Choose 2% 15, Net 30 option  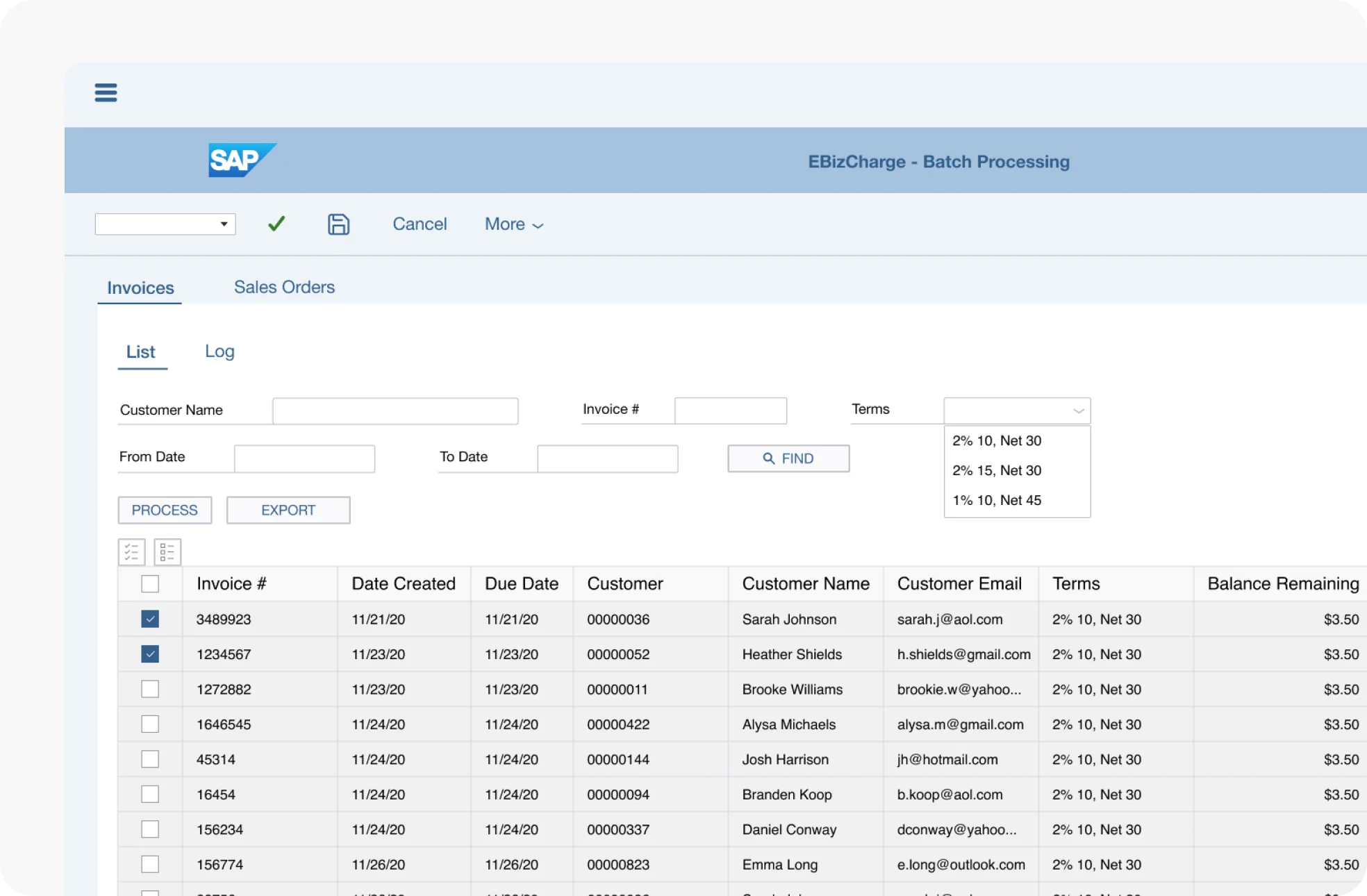coord(997,470)
